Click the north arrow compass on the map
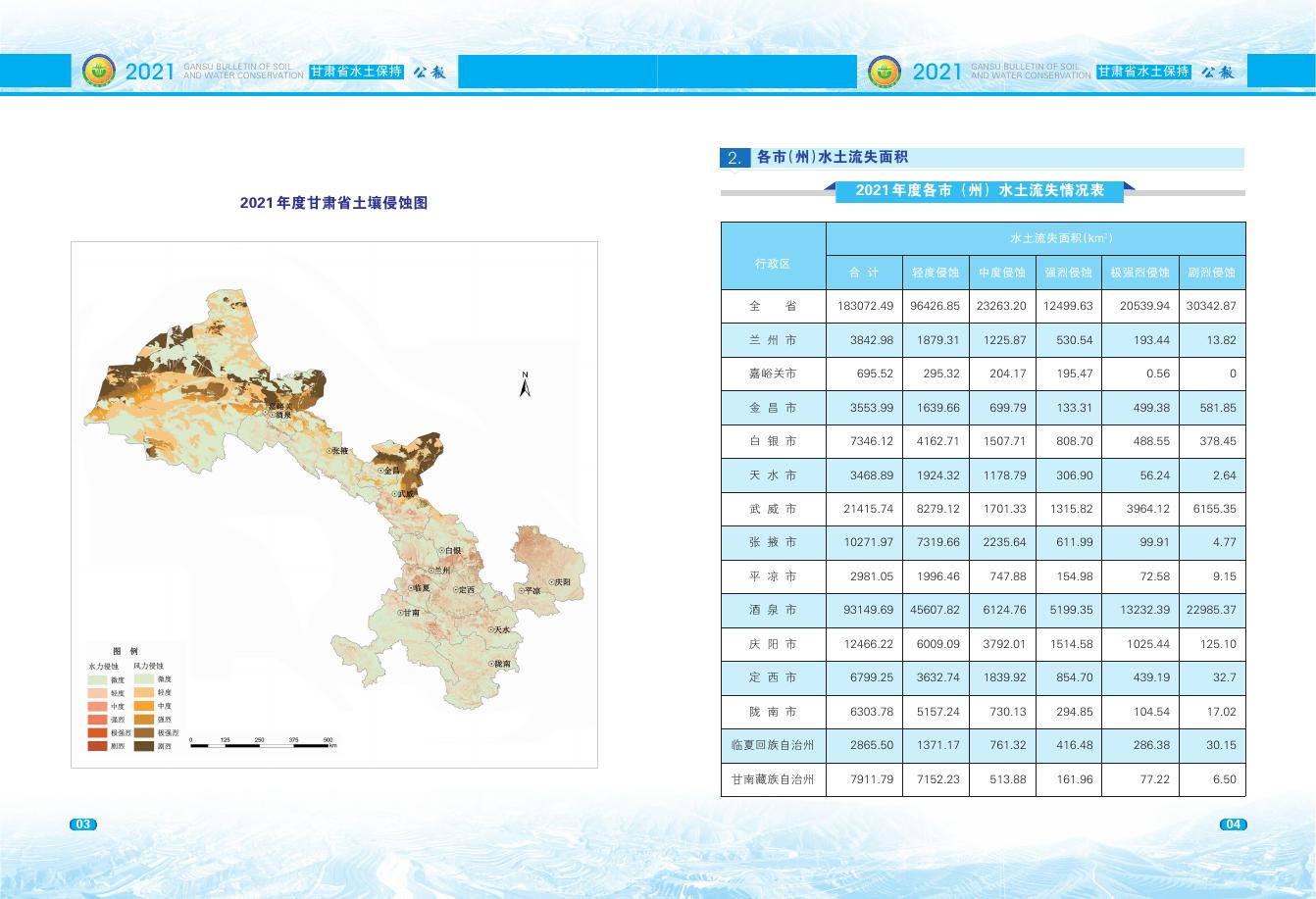Viewport: 1316px width, 899px height. click(525, 385)
